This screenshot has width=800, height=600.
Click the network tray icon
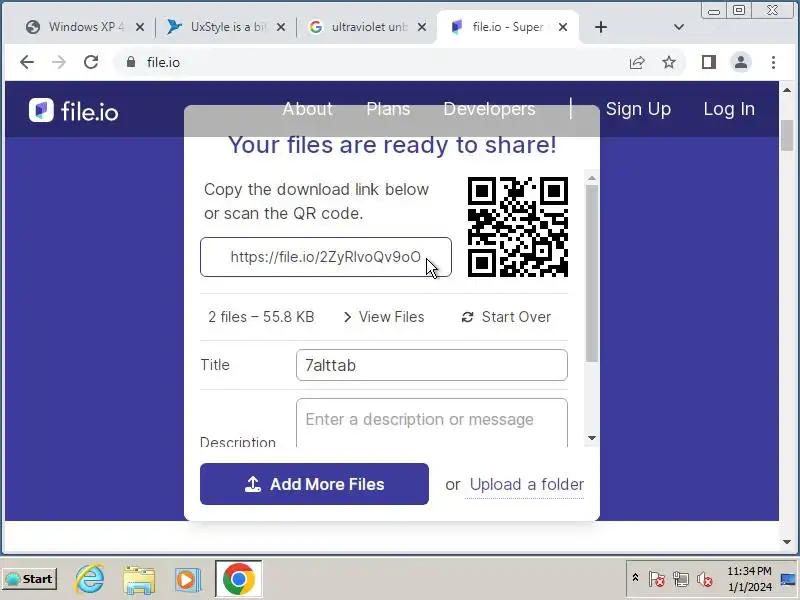click(x=680, y=579)
